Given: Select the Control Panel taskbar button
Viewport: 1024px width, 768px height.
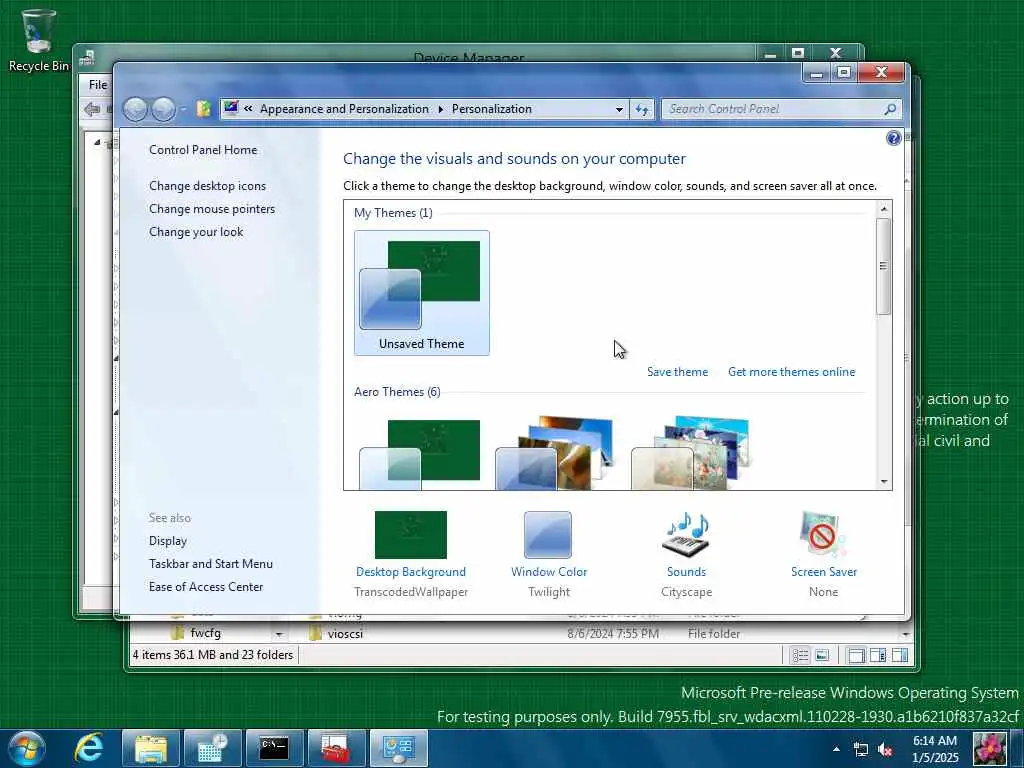Looking at the screenshot, I should click(399, 748).
